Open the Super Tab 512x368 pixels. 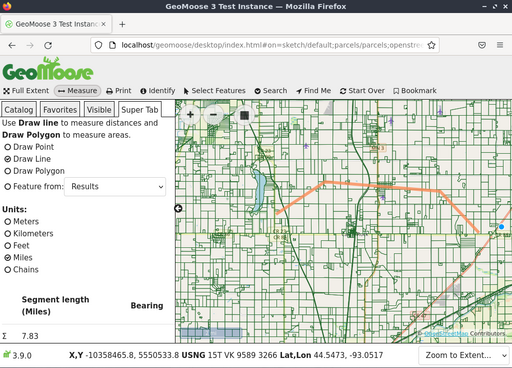(x=140, y=110)
